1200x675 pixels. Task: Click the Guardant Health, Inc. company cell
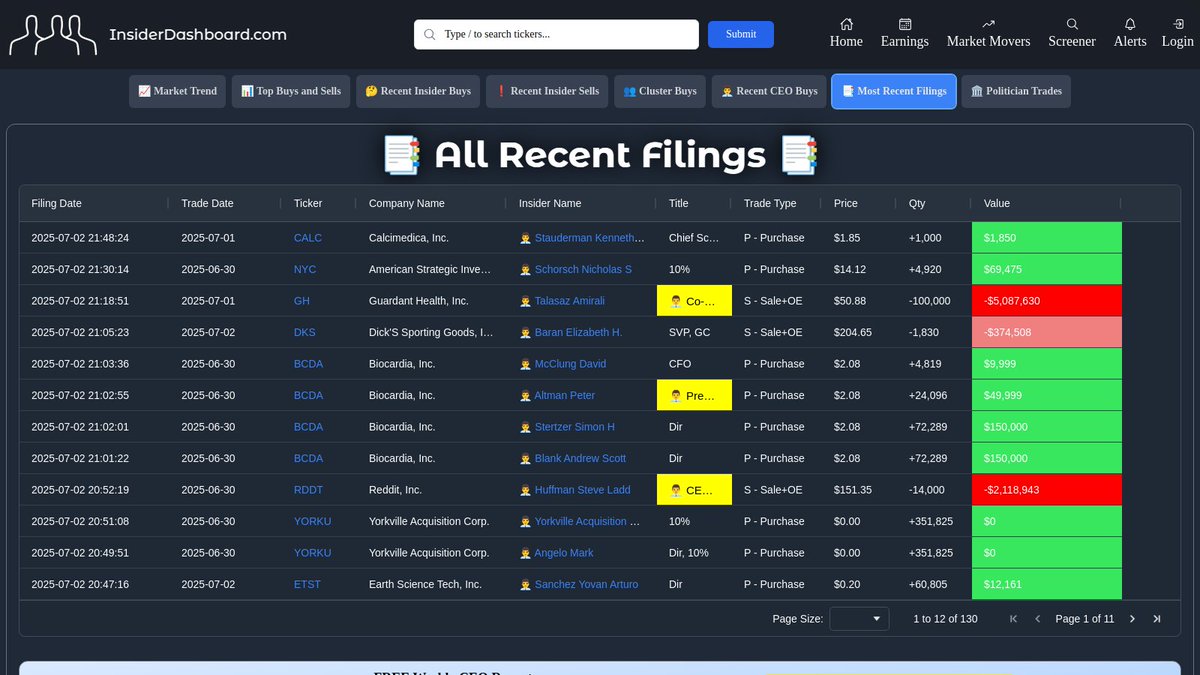tap(432, 301)
